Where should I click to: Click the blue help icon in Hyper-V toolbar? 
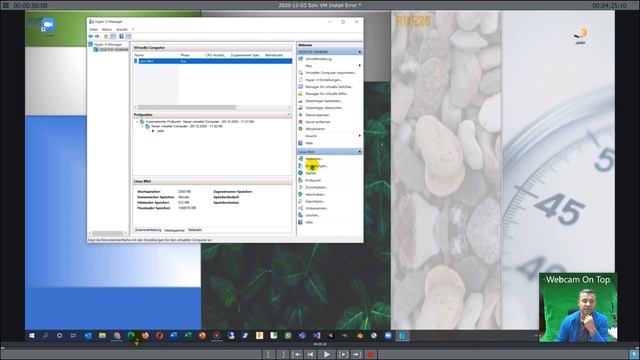pos(121,36)
